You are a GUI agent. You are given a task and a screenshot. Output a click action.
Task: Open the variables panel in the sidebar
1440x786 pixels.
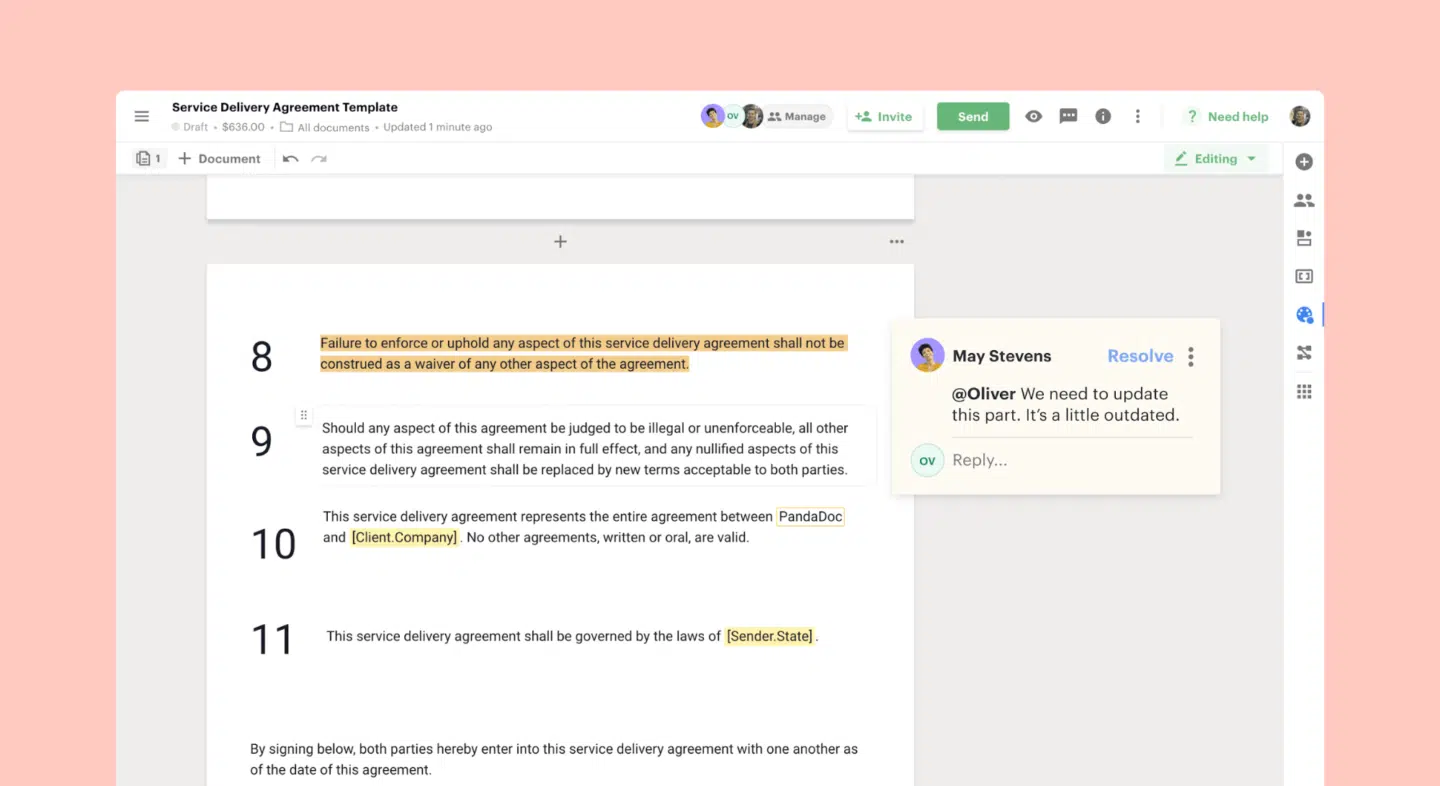point(1304,276)
